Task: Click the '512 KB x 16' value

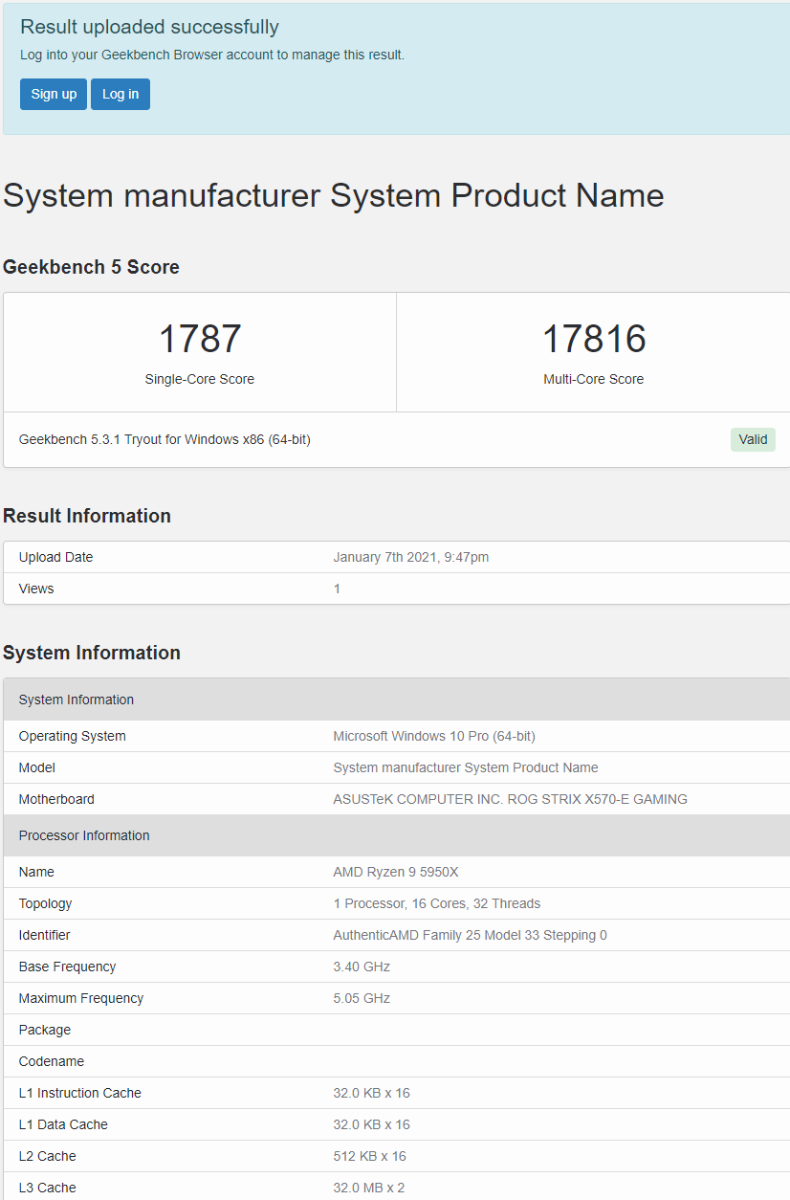Action: click(370, 1156)
